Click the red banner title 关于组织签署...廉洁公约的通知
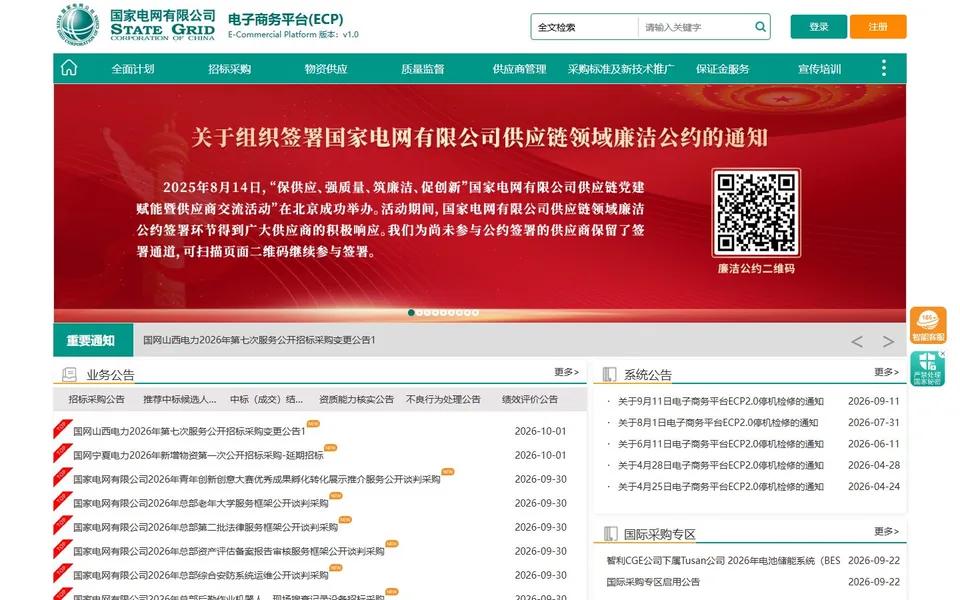This screenshot has height=600, width=960. coord(479,137)
